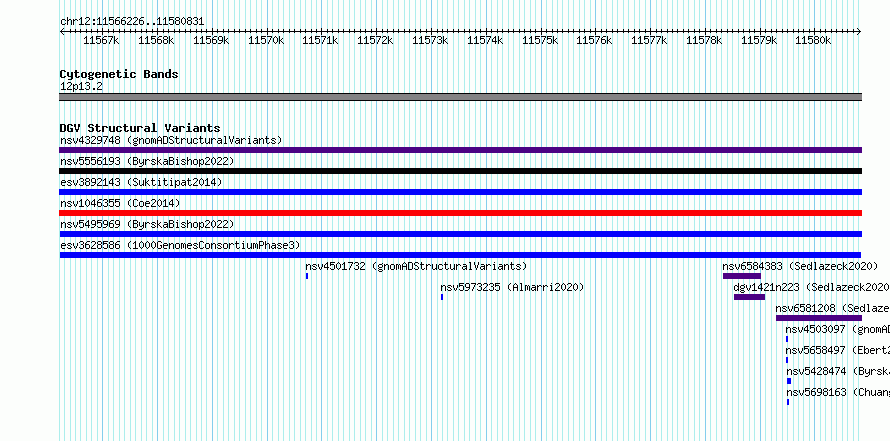Click the purple nsv6581208 variant bar
This screenshot has width=890, height=441.
click(x=818, y=318)
